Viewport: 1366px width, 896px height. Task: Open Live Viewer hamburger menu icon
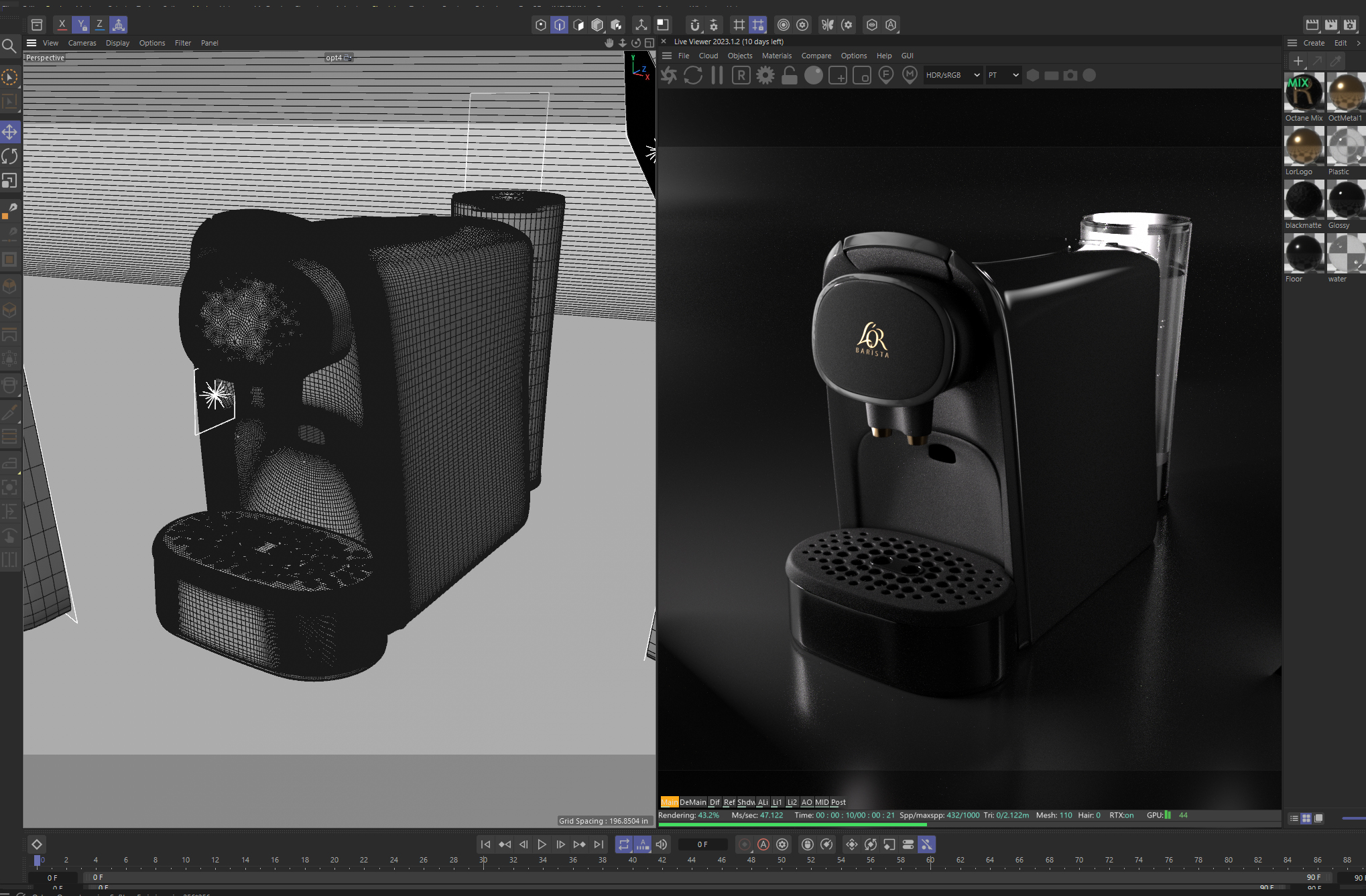tap(667, 56)
